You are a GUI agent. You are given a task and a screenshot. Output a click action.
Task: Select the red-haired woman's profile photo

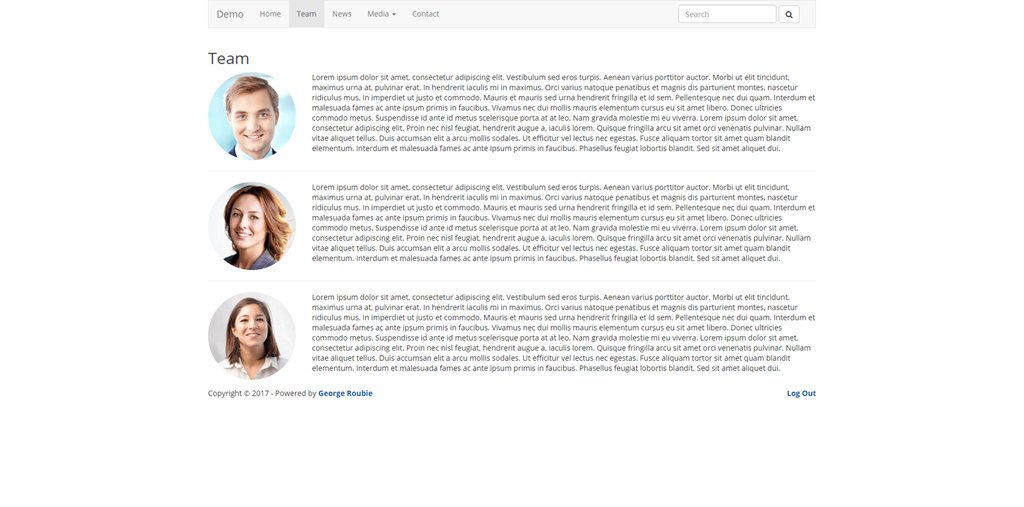[252, 226]
